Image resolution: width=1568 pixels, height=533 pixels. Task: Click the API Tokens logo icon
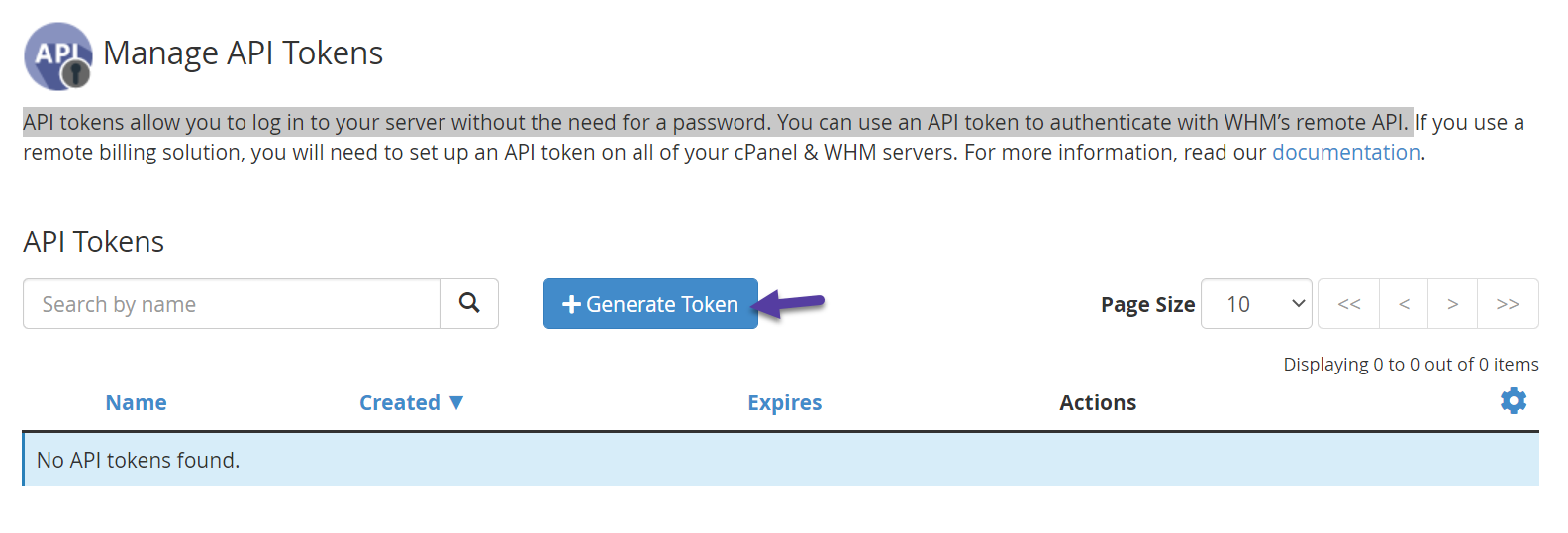(x=57, y=55)
